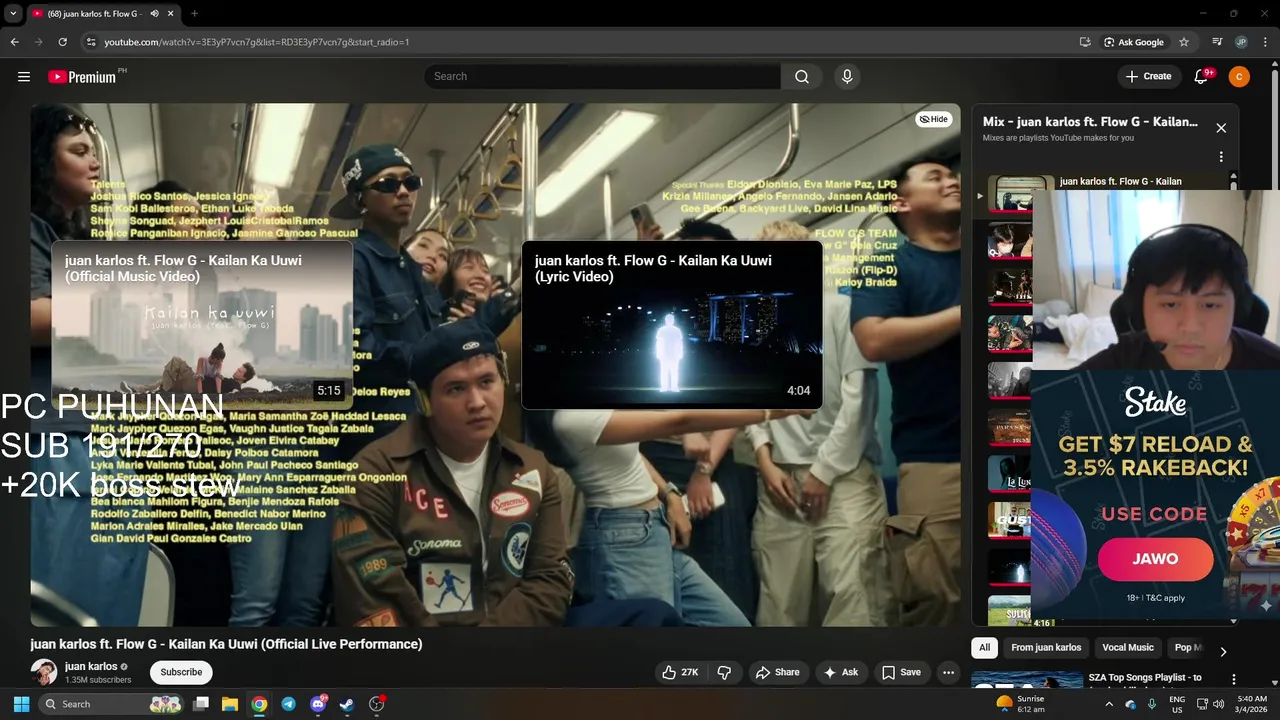Screen dimensions: 1280x720
Task: Open juan karlos channel name link
Action: coord(91,666)
